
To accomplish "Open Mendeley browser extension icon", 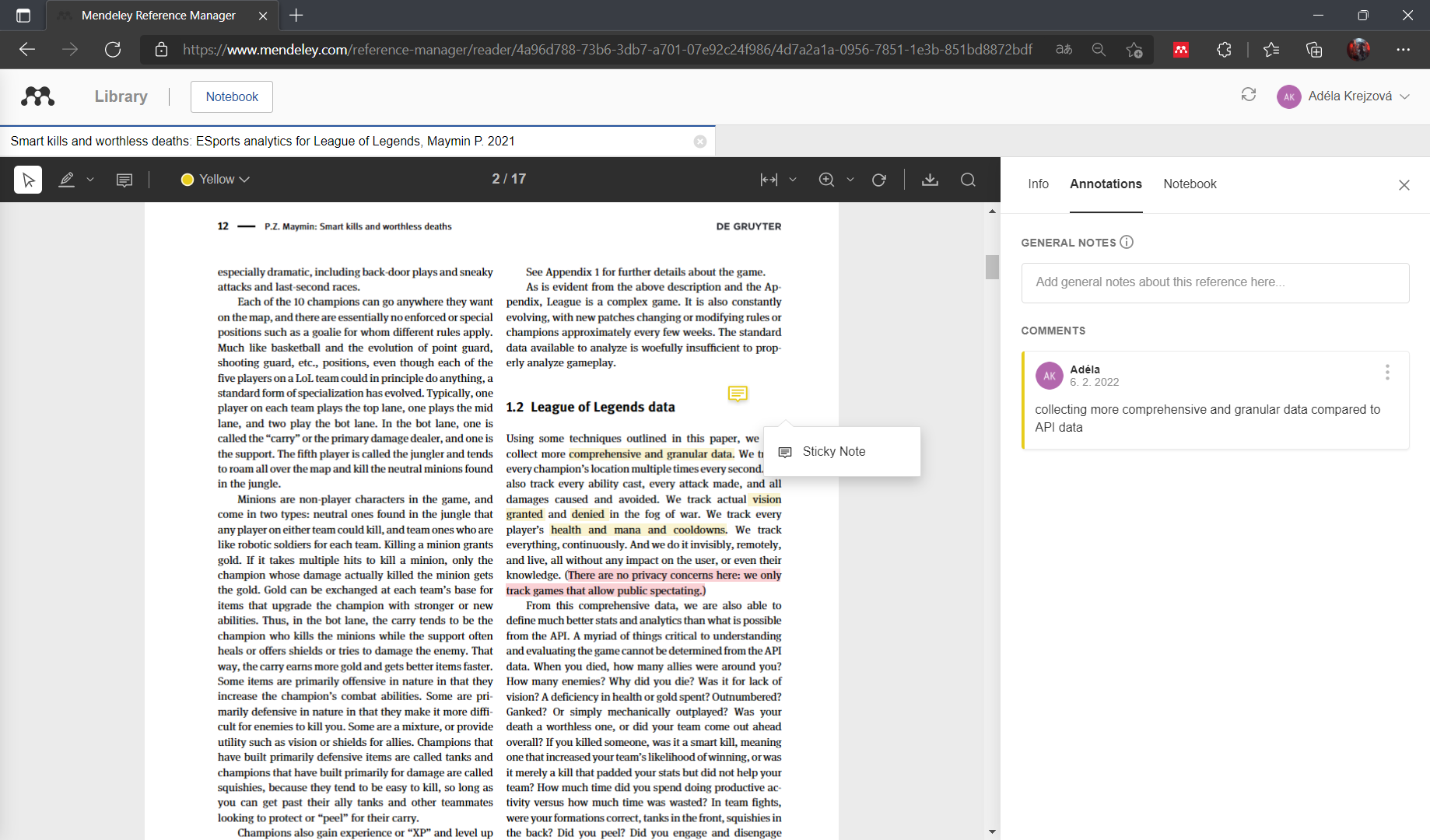I will pos(1181,50).
